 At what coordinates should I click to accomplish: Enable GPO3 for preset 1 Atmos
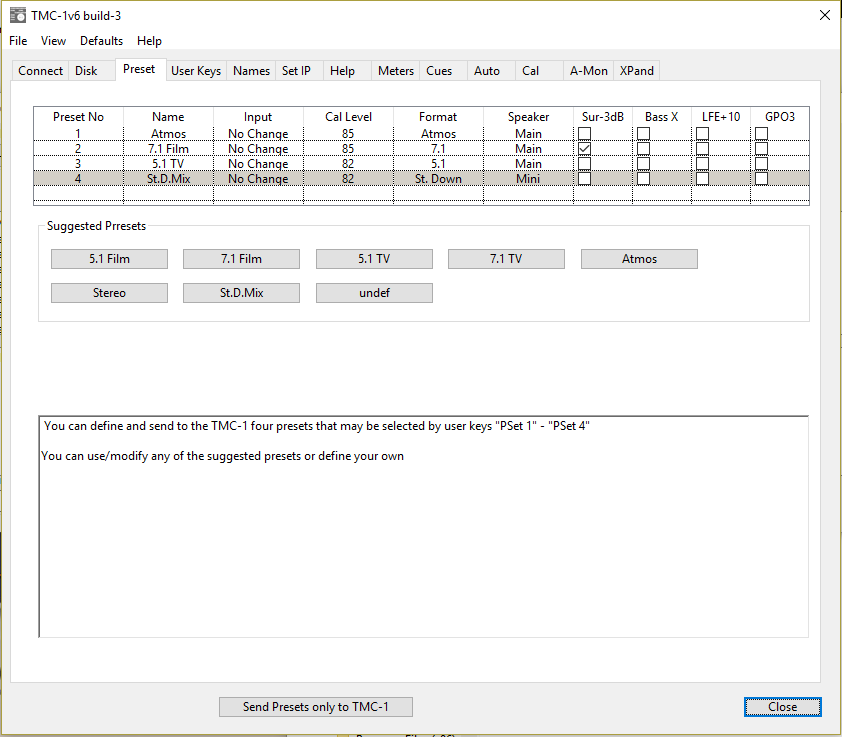click(x=761, y=133)
